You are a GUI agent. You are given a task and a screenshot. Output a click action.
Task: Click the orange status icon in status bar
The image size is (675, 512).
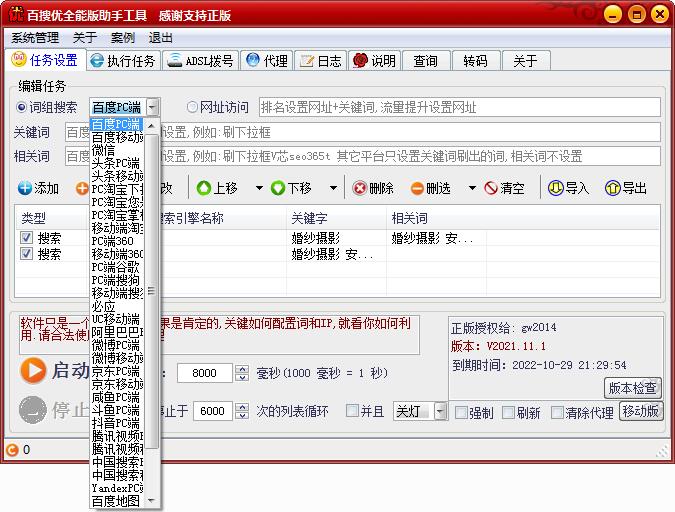[12, 450]
